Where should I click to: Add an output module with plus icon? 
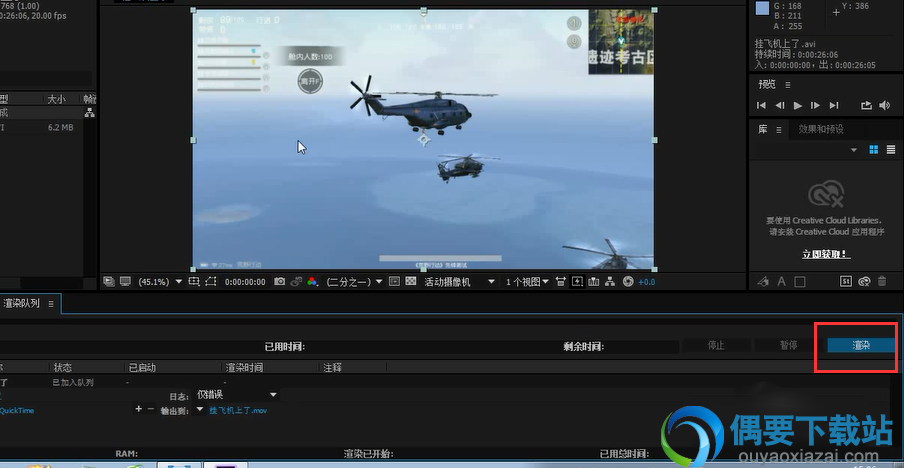(x=138, y=409)
